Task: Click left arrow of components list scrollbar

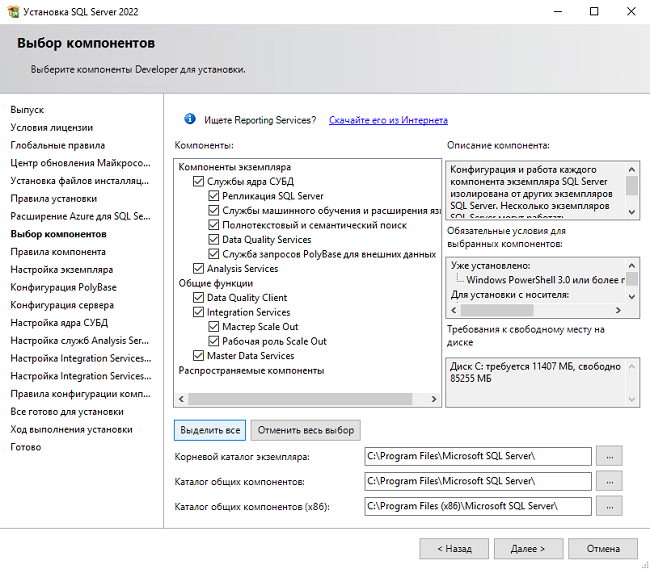Action: point(181,399)
